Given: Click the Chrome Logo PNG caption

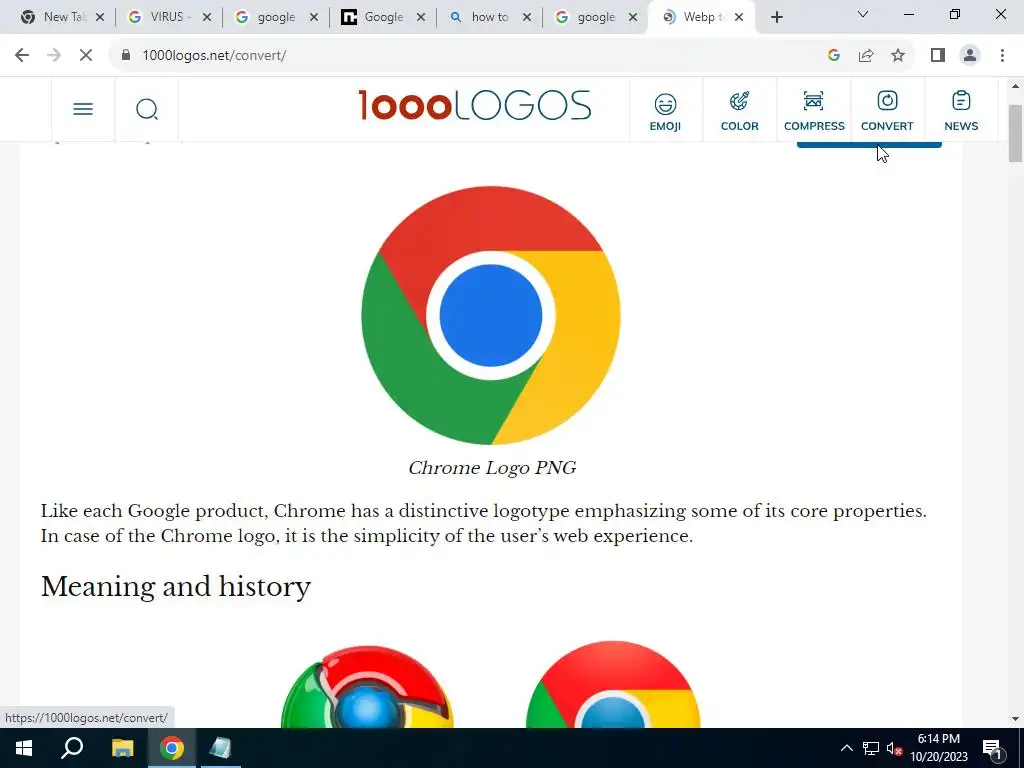Looking at the screenshot, I should tap(492, 468).
